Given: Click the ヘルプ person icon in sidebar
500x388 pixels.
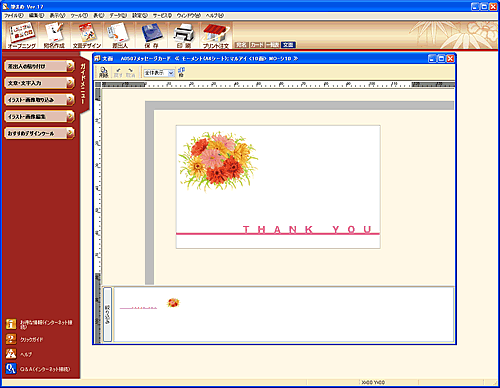Looking at the screenshot, I should (11, 354).
